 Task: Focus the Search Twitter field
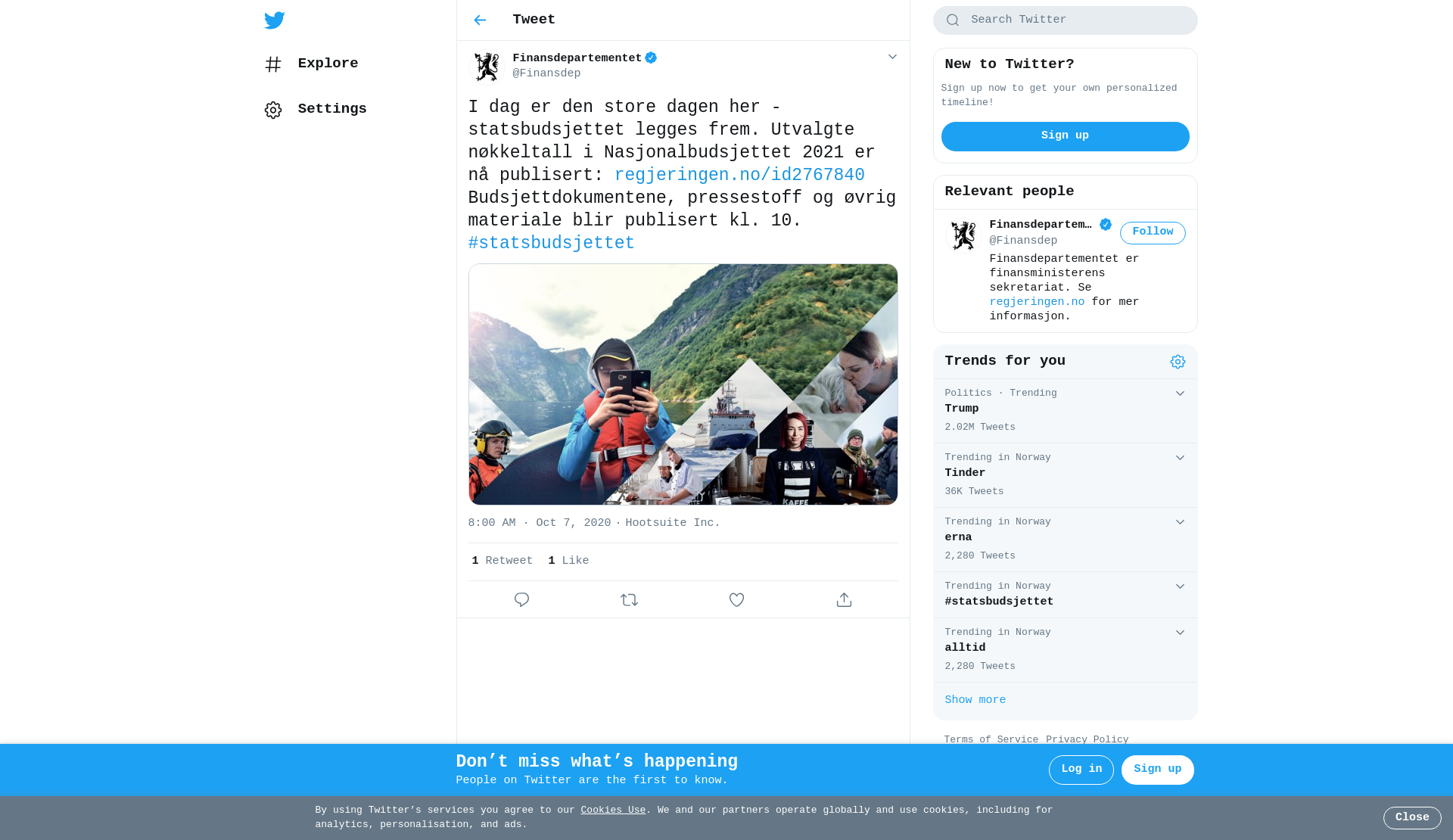1065,20
